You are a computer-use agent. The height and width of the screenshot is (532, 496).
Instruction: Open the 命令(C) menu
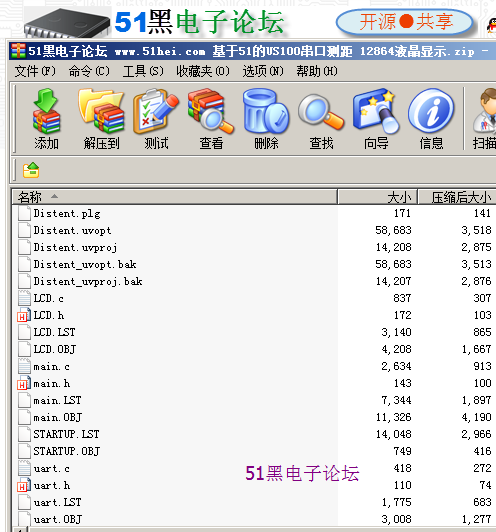click(x=89, y=71)
